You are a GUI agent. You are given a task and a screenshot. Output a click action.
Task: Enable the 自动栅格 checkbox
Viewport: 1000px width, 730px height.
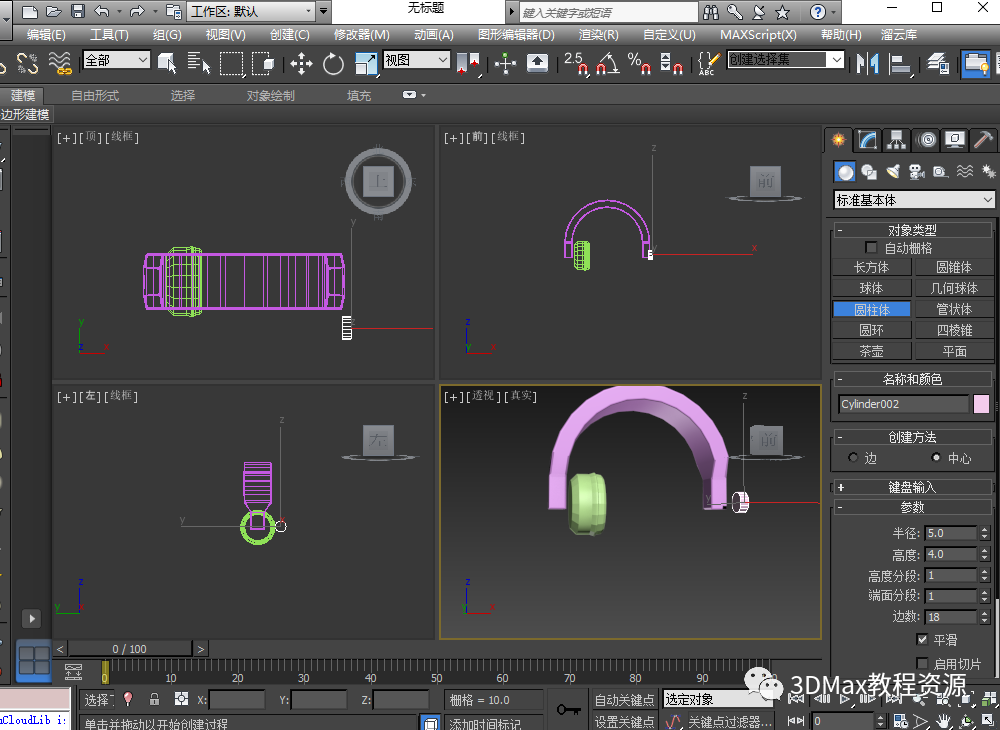(872, 248)
